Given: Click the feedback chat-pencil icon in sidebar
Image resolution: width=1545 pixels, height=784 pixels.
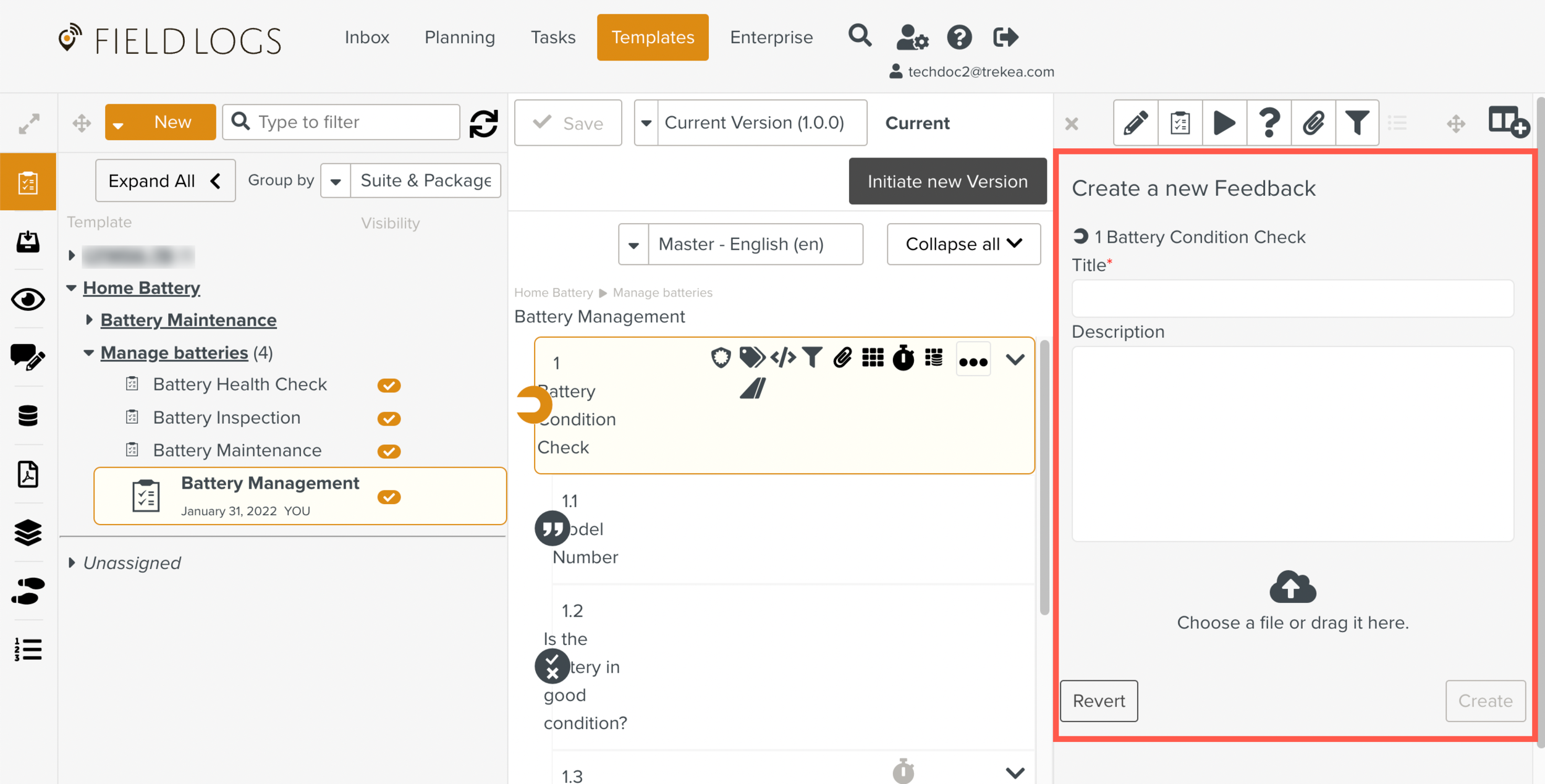Looking at the screenshot, I should coord(28,357).
